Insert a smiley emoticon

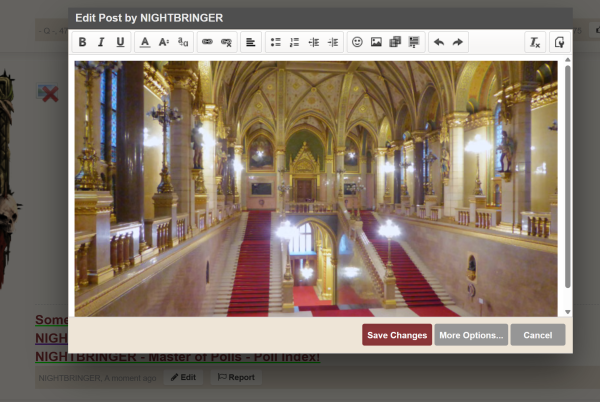pyautogui.click(x=357, y=42)
